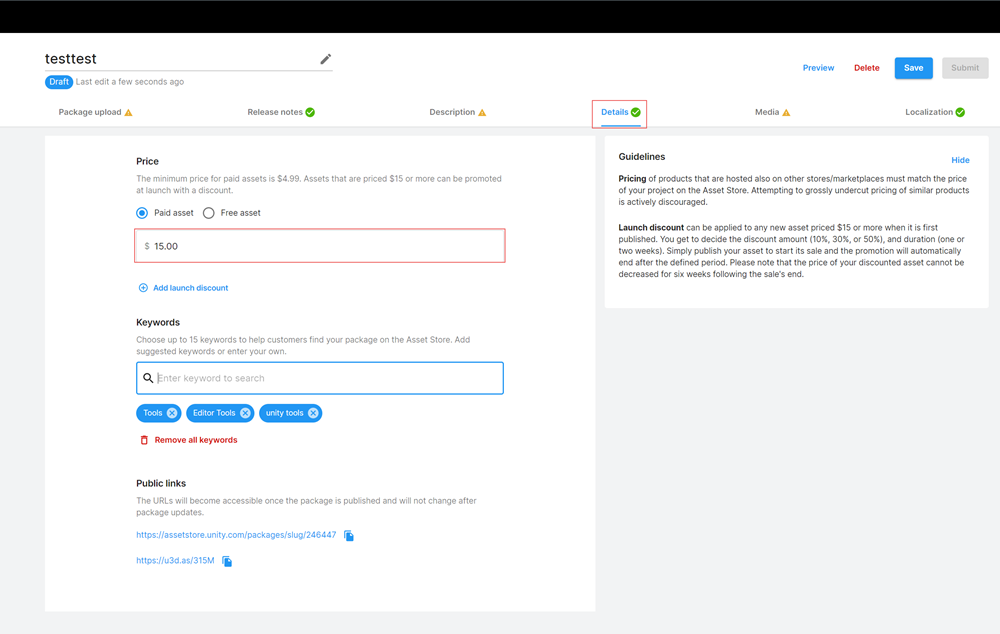Click the red Delete button

(x=867, y=68)
